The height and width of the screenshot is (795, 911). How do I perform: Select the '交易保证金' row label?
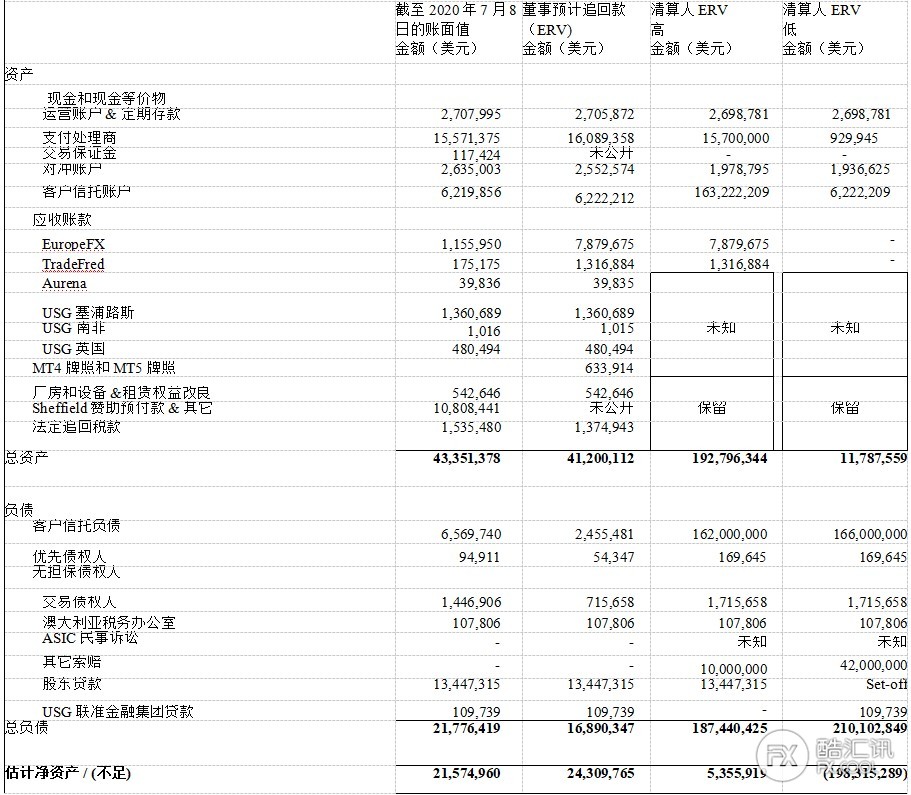[x=79, y=153]
